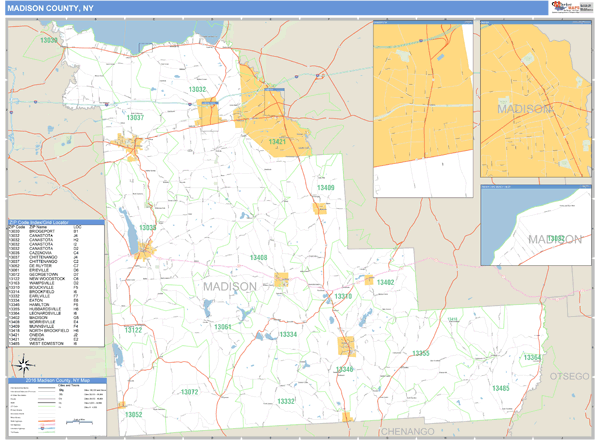The image size is (600, 440).
Task: Click the Madison County, NY title bar
Action: [x=60, y=8]
